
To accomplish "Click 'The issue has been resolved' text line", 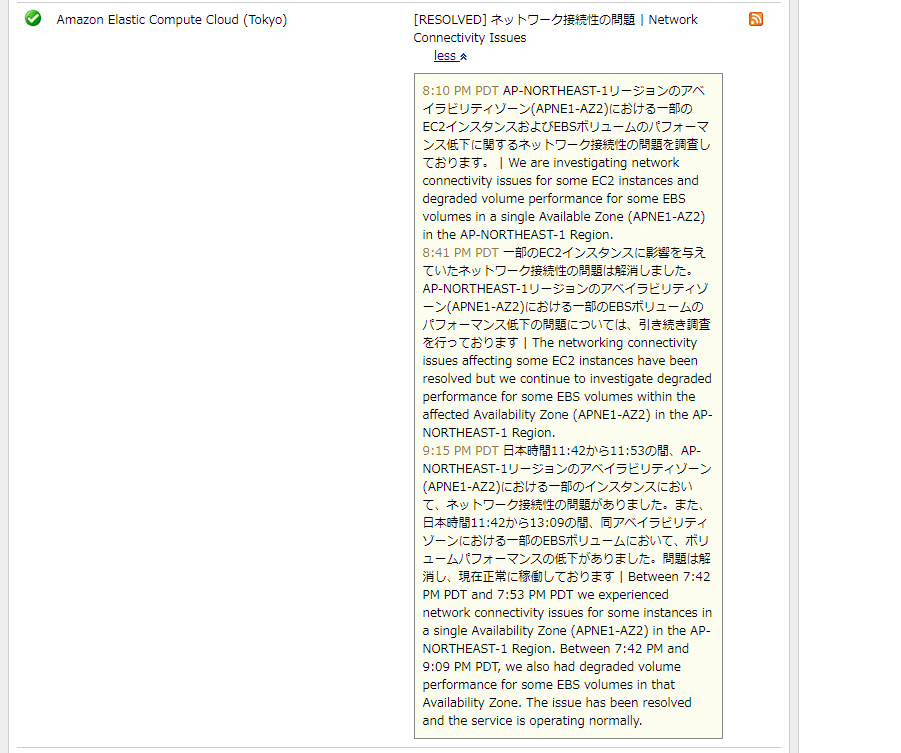I will 609,702.
